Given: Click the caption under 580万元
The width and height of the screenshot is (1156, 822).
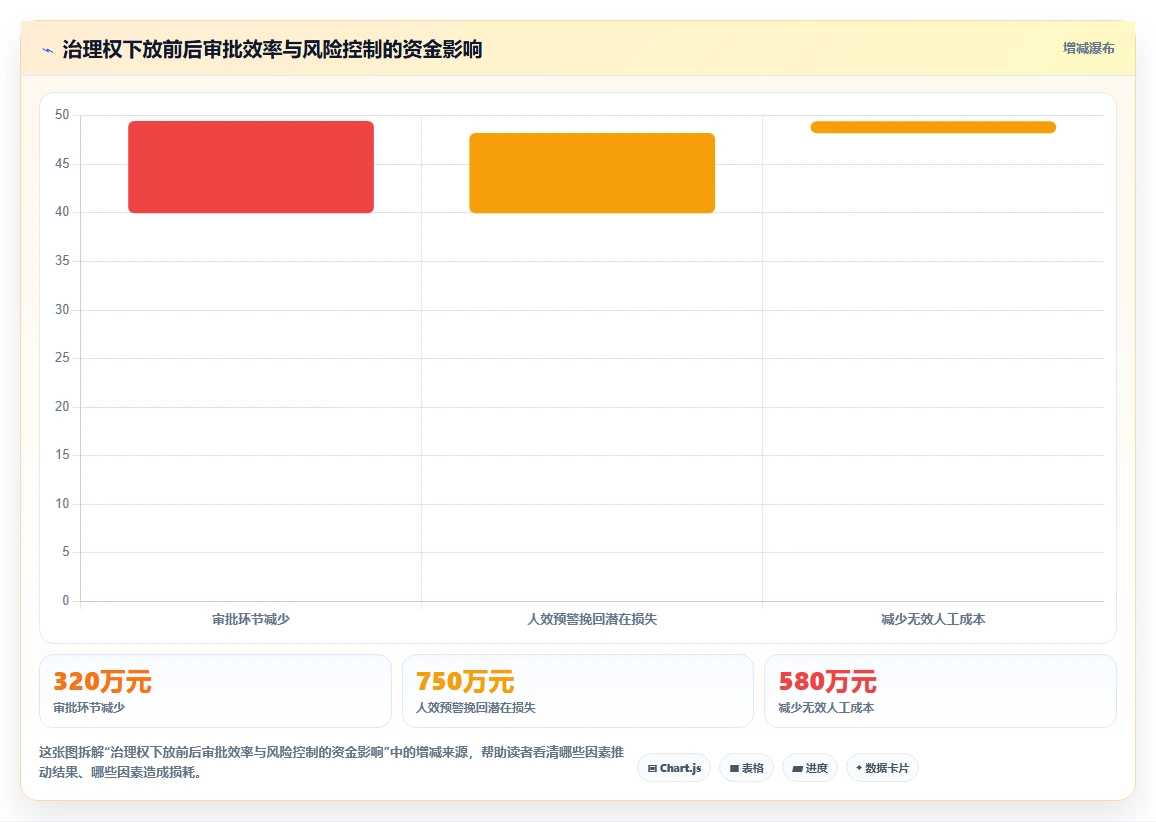Looking at the screenshot, I should (x=826, y=708).
